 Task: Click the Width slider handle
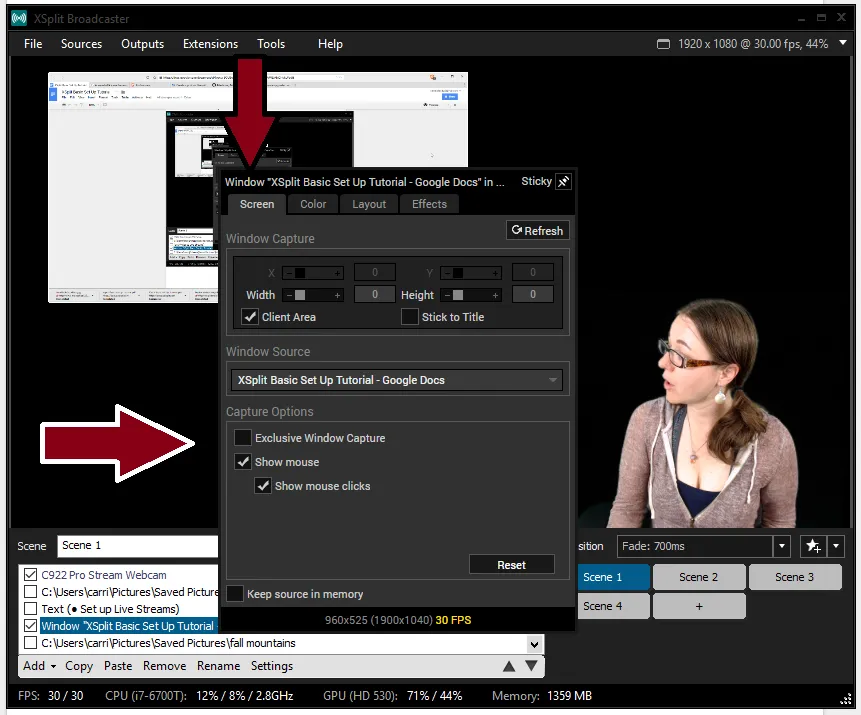tap(300, 295)
